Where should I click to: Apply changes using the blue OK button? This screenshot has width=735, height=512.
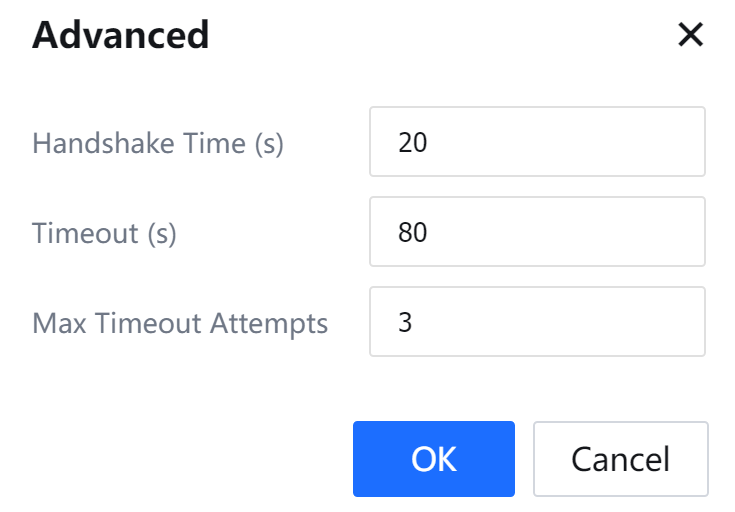pos(433,459)
